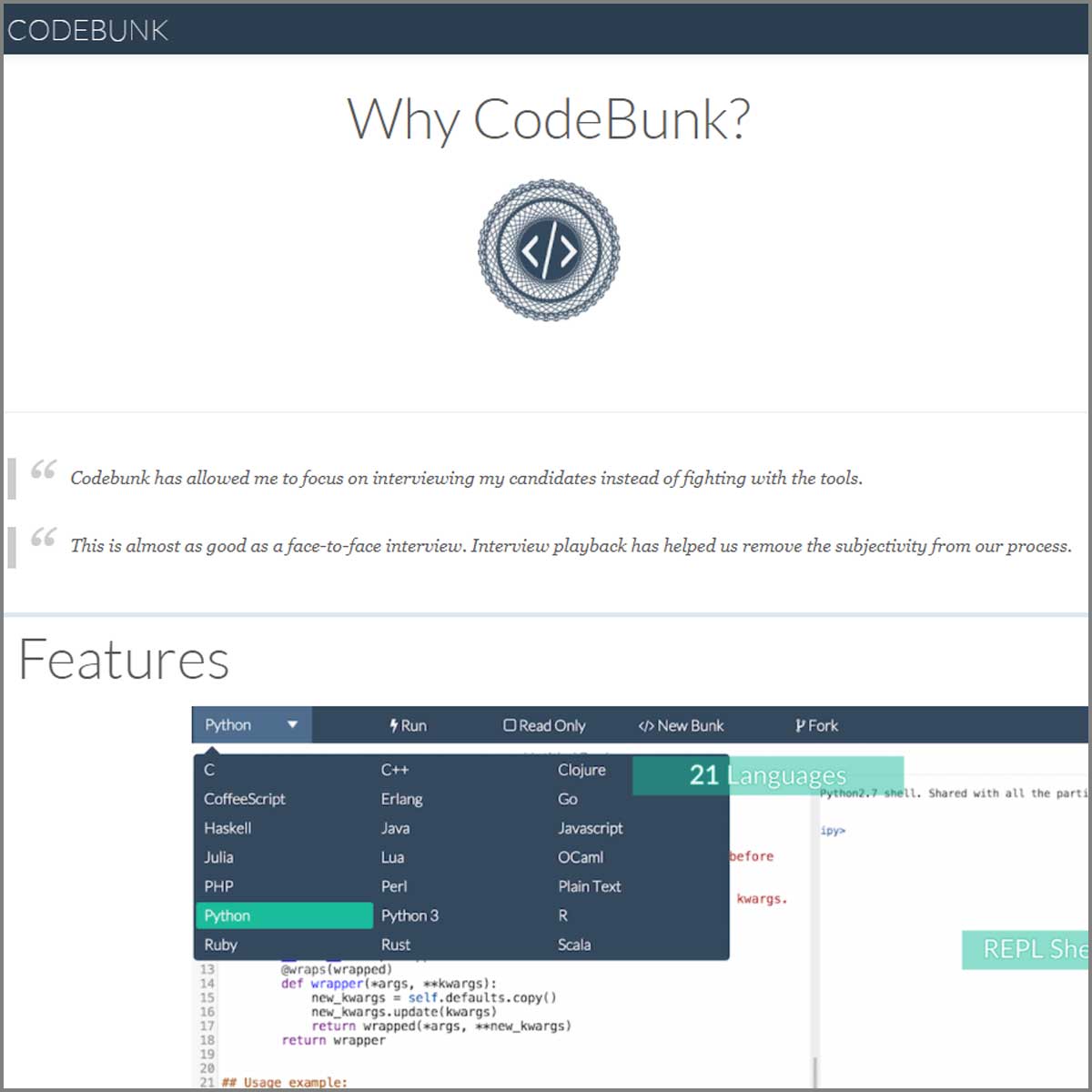Select Python 3 in the language list
The image size is (1092, 1092).
point(409,915)
